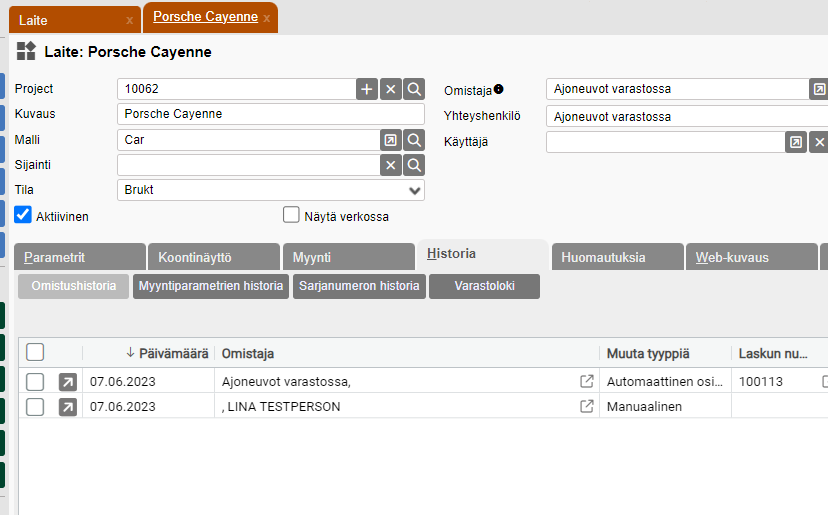Select all rows with the header checkbox
The height and width of the screenshot is (515, 828).
point(35,352)
